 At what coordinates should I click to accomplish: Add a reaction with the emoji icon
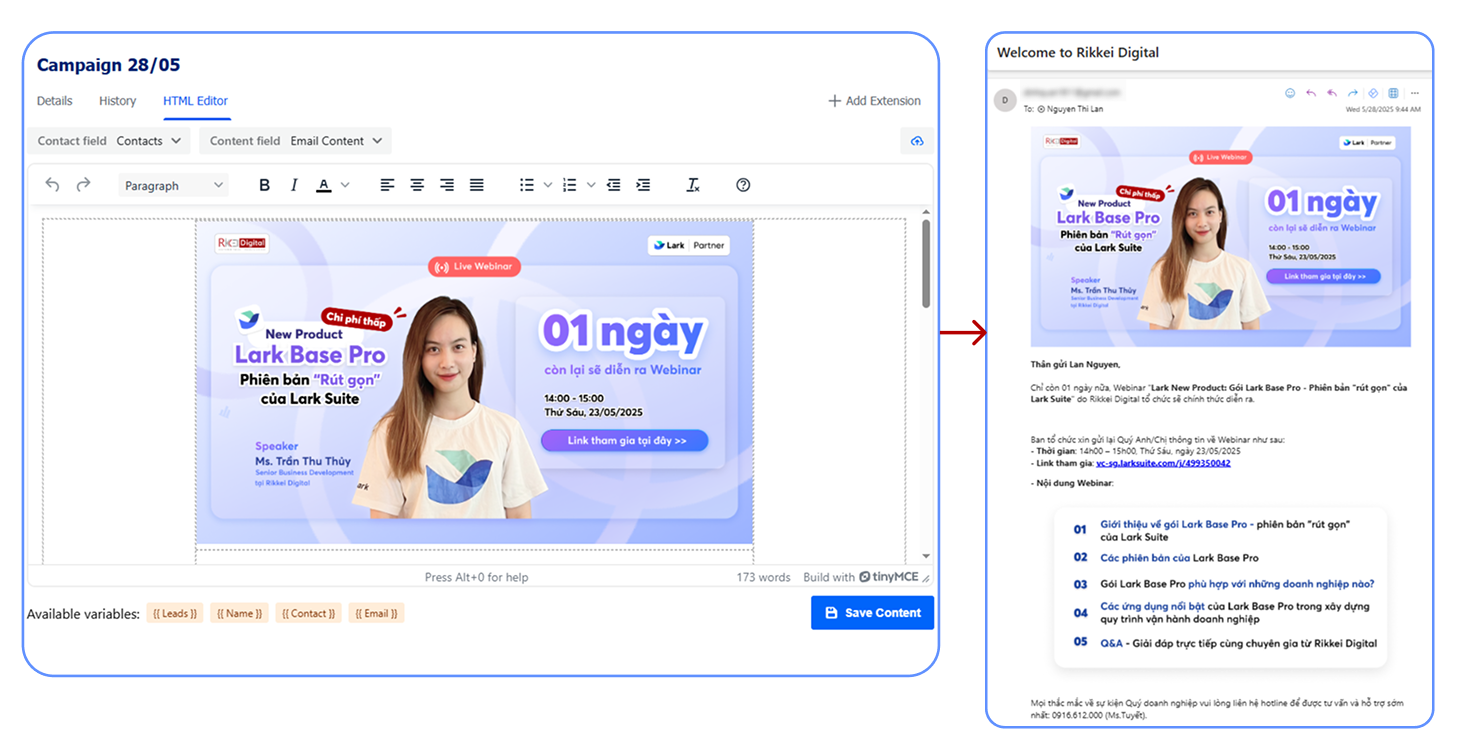coord(1289,93)
